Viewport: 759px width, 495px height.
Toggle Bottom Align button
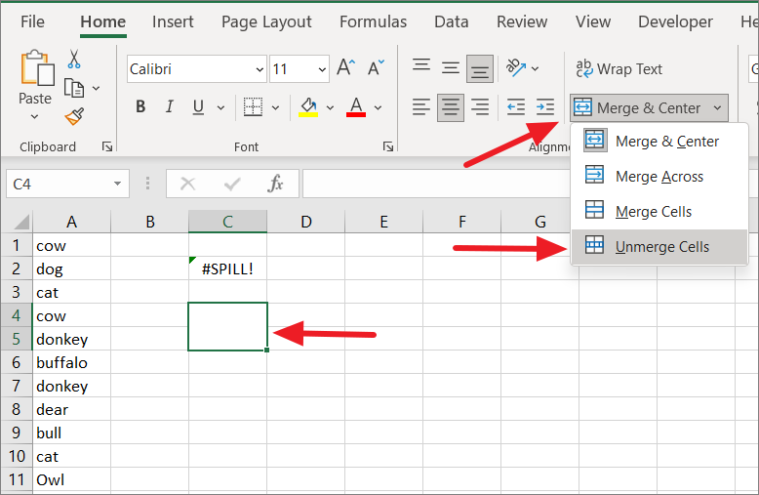(480, 69)
